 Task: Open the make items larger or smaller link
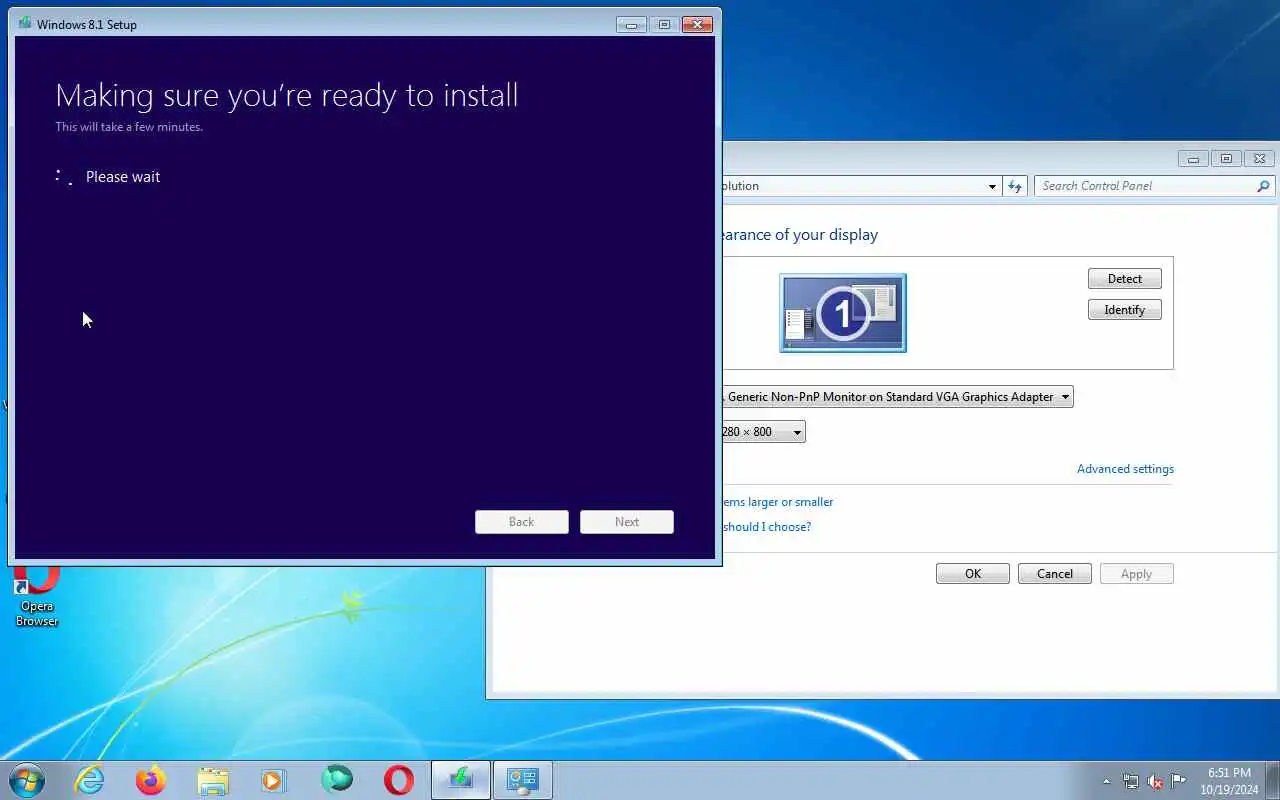point(777,502)
